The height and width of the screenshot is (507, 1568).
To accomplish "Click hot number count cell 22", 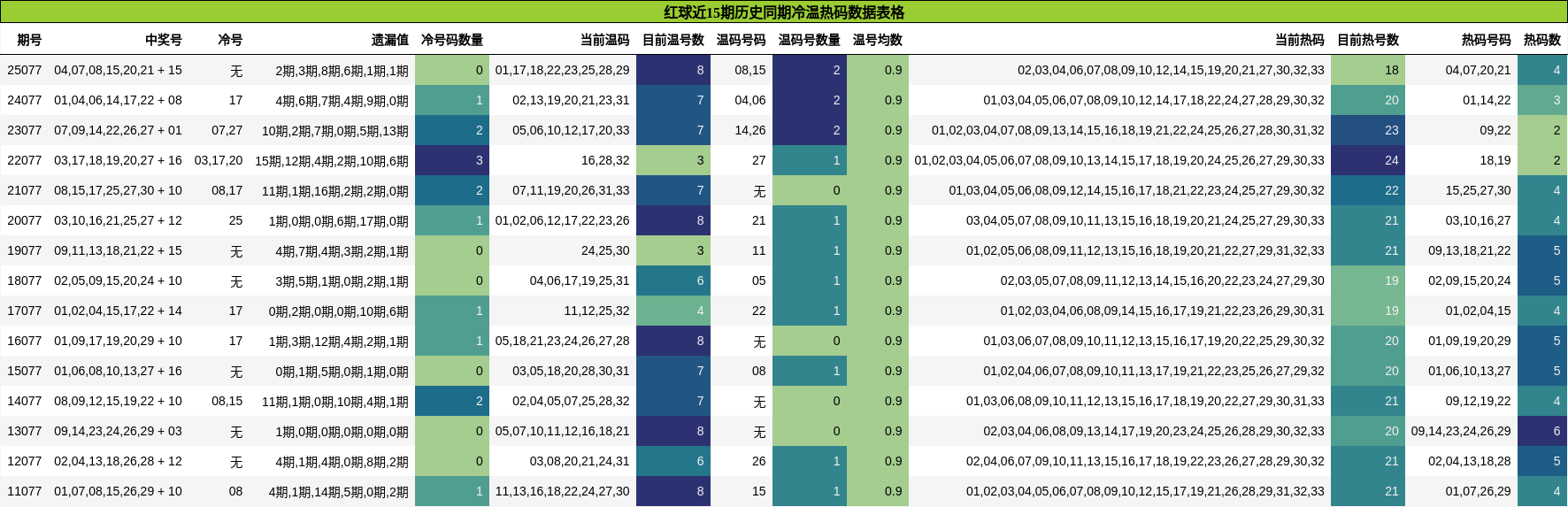I will 1368,190.
